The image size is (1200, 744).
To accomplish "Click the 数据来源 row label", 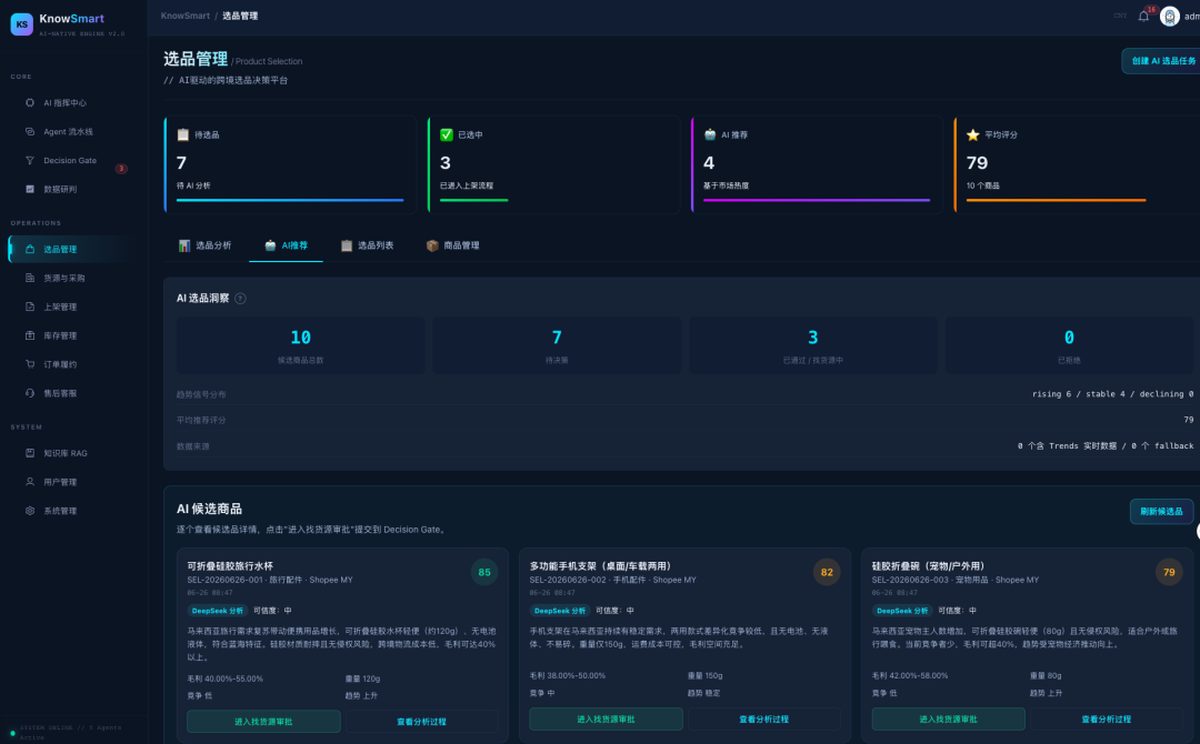I will pos(193,446).
